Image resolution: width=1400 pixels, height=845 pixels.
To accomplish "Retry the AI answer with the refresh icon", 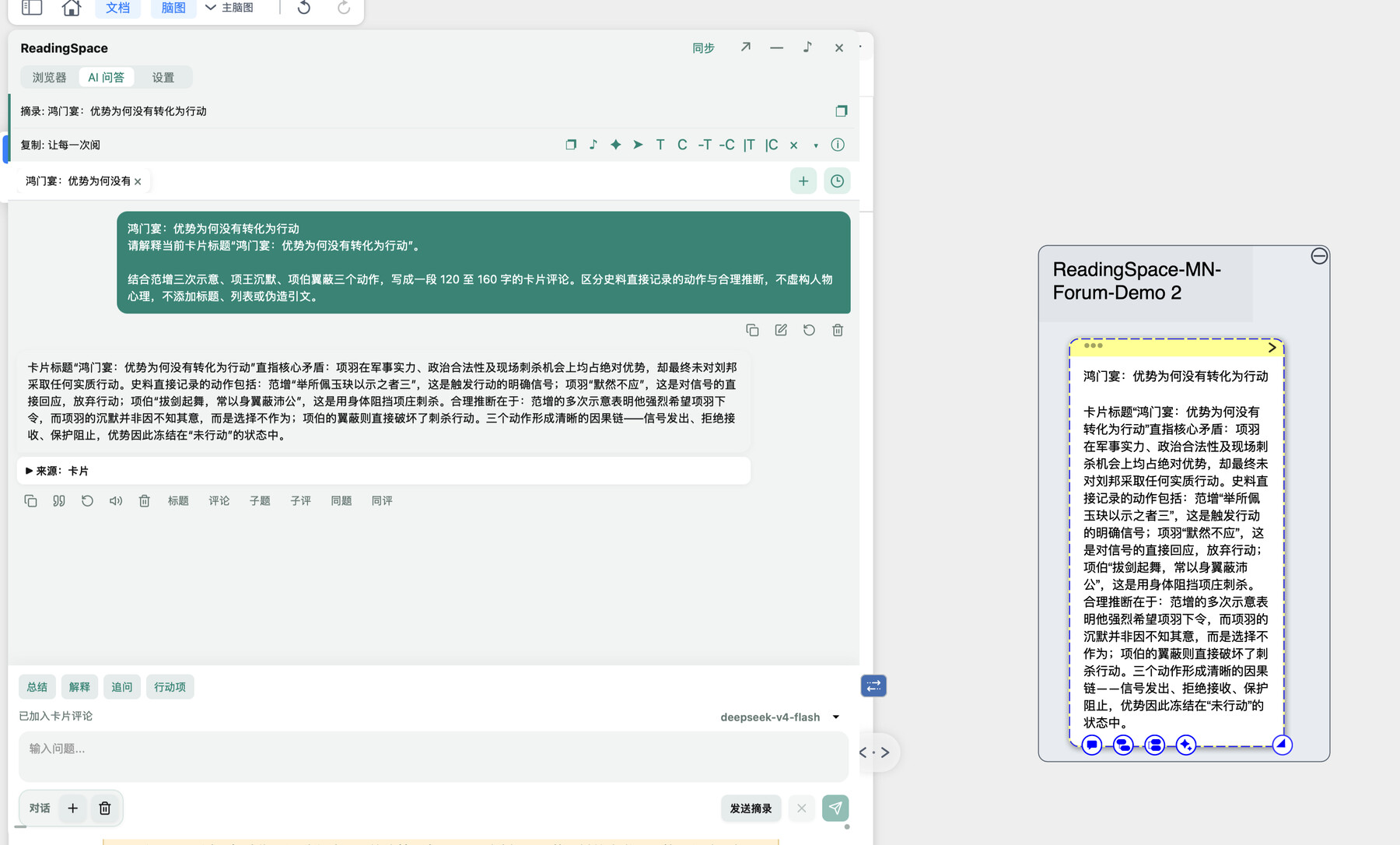I will pos(87,501).
